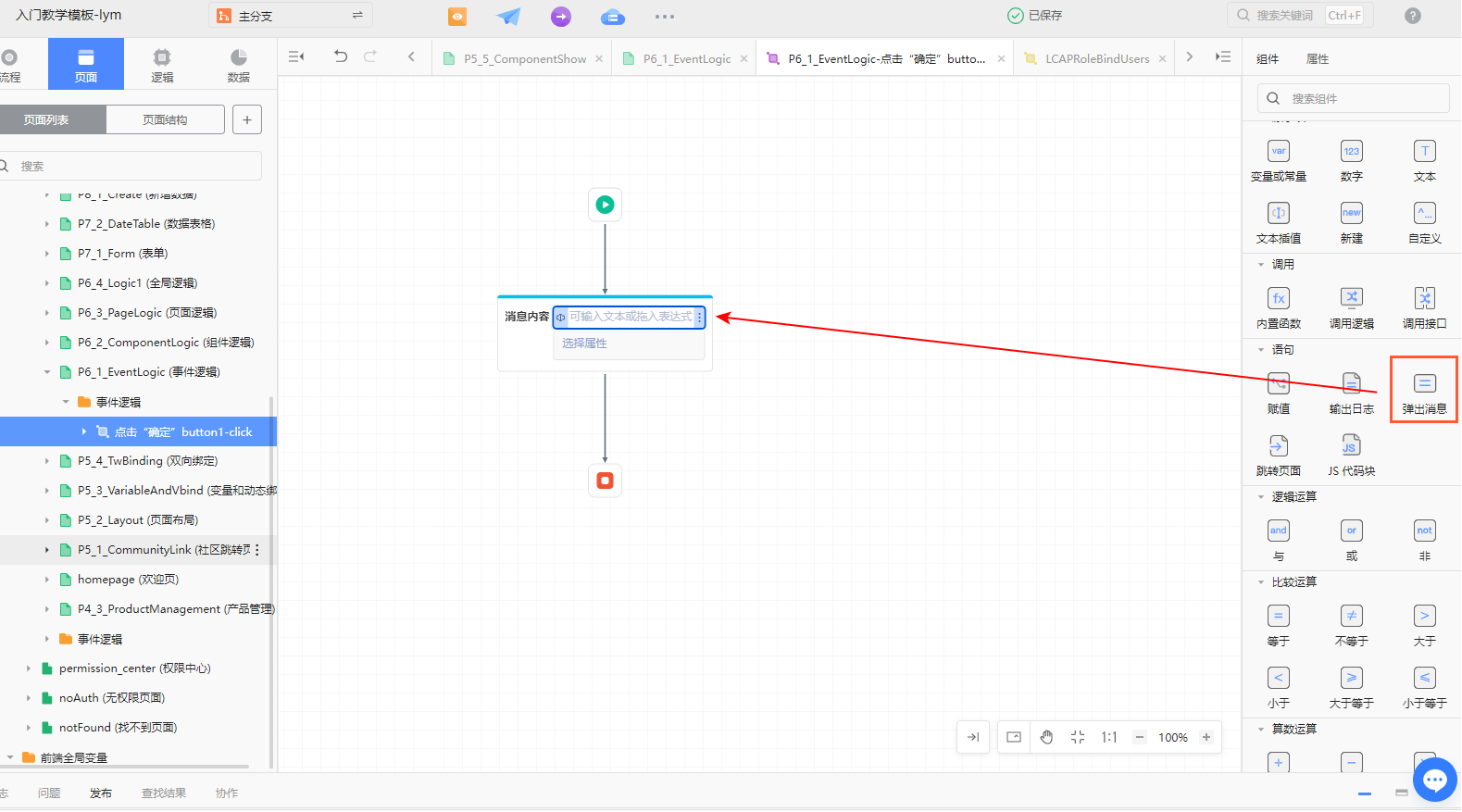Click the hand pan tool on canvas toolbar

[1046, 738]
